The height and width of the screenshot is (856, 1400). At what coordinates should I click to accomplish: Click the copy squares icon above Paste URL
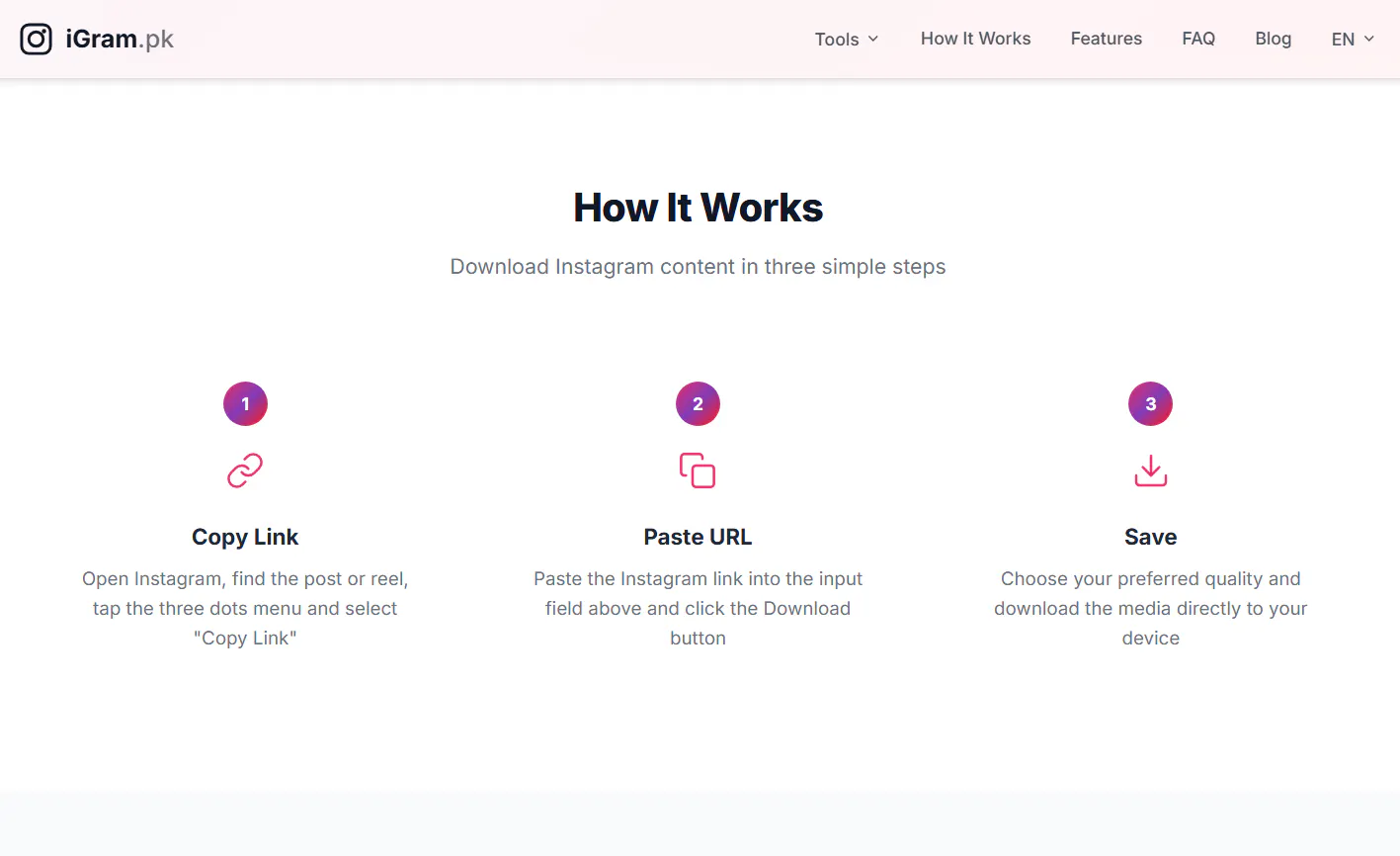(698, 471)
